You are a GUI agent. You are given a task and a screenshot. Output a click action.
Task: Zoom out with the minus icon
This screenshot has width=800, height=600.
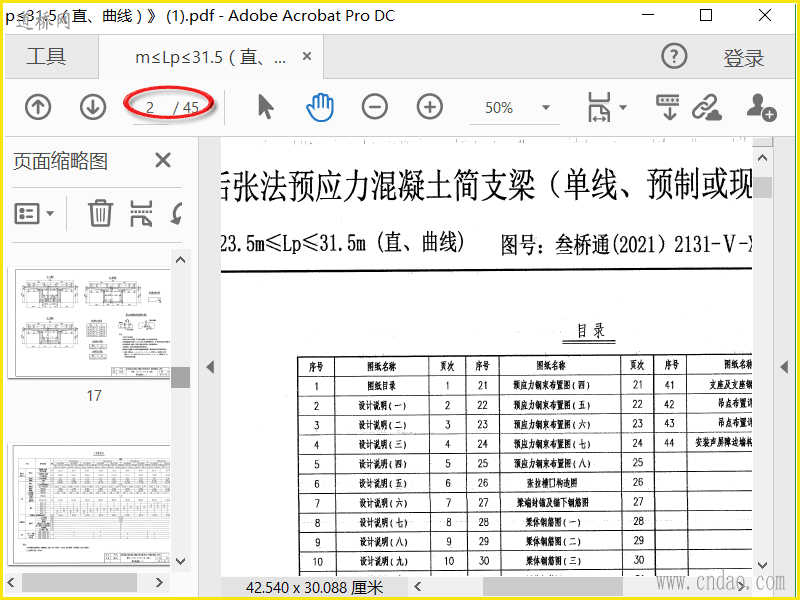click(374, 107)
